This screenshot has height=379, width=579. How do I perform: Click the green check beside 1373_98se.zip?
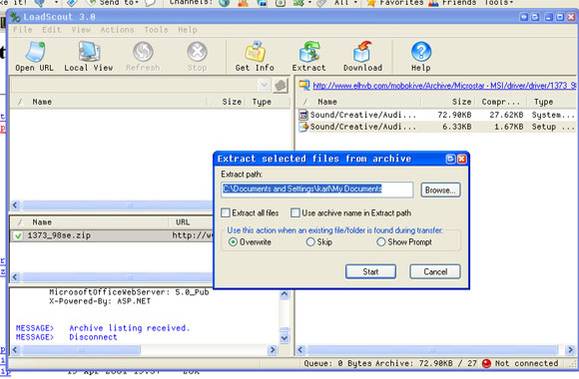[x=18, y=236]
